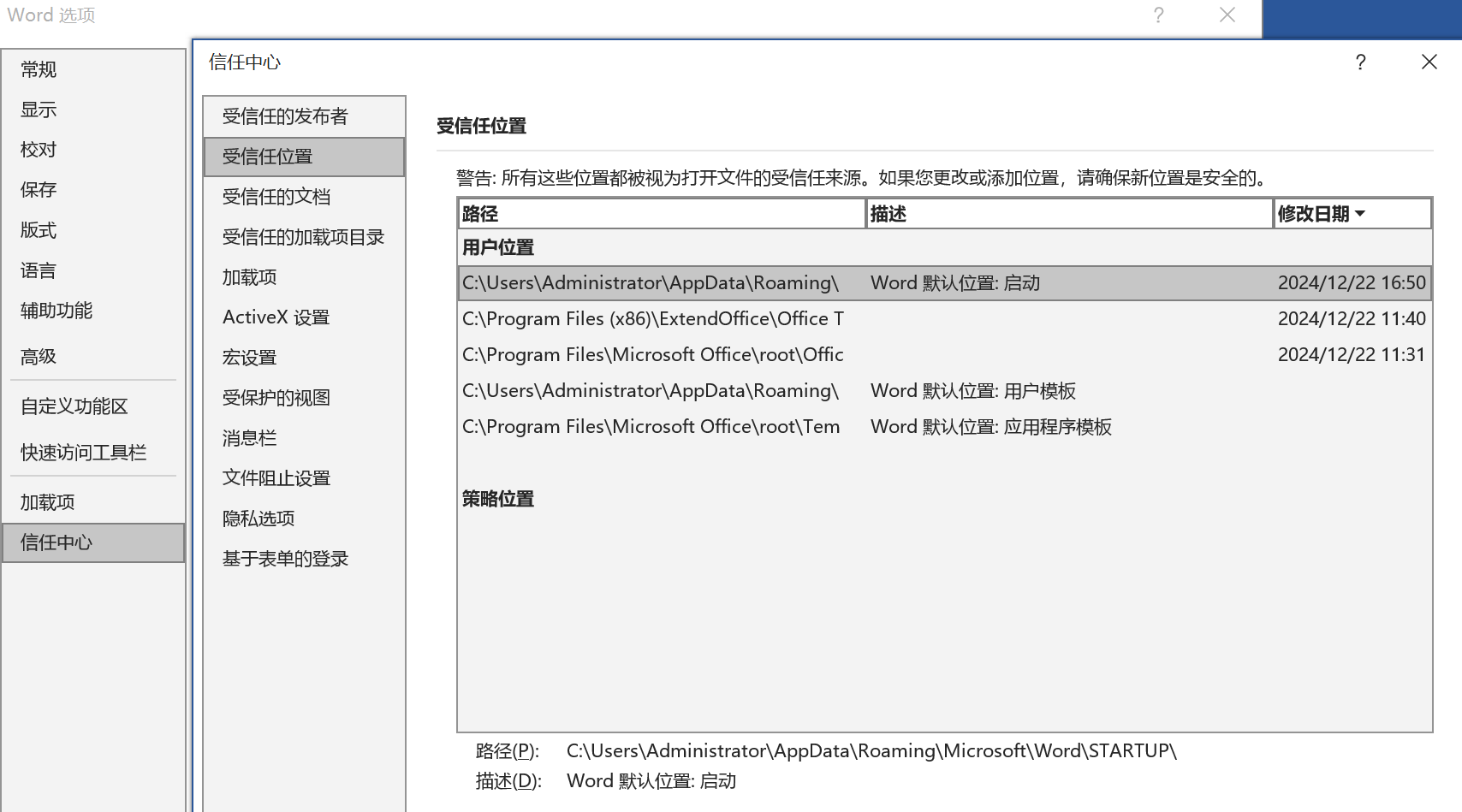Open 语言 options category

click(93, 270)
